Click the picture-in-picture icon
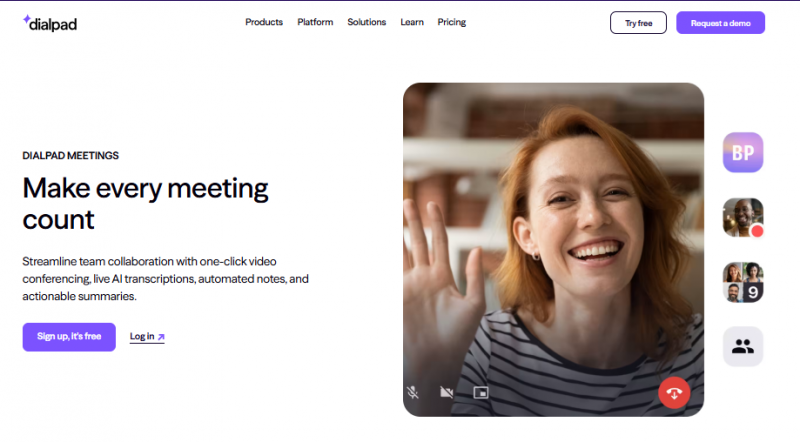The width and height of the screenshot is (800, 442). (480, 392)
